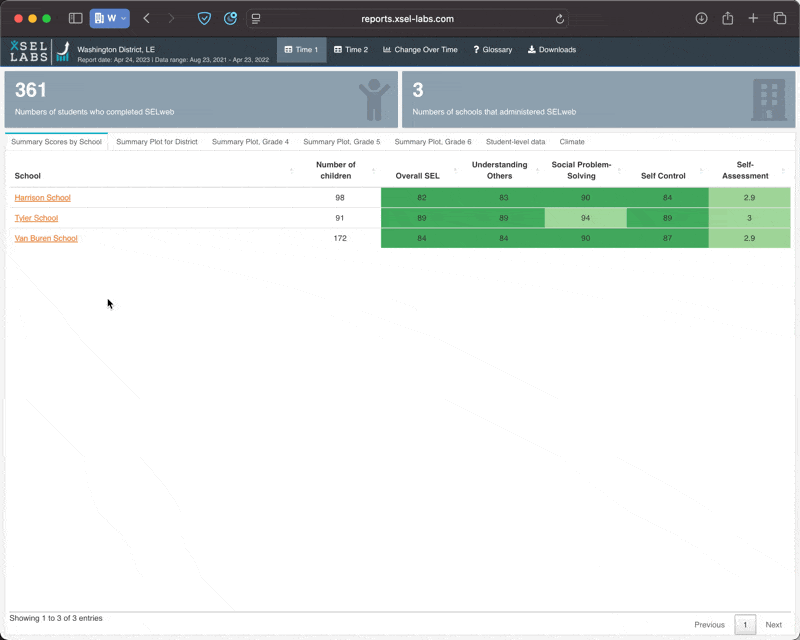Open the Share icon in the Safari toolbar
Image resolution: width=800 pixels, height=640 pixels.
click(728, 18)
